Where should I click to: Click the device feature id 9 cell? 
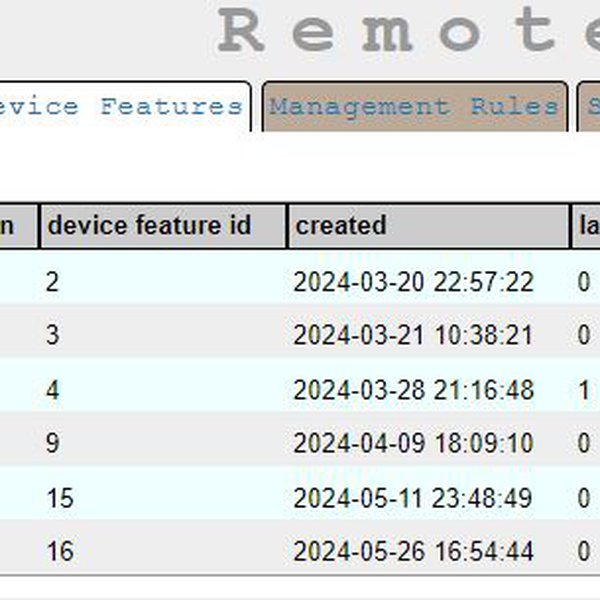tap(52, 443)
